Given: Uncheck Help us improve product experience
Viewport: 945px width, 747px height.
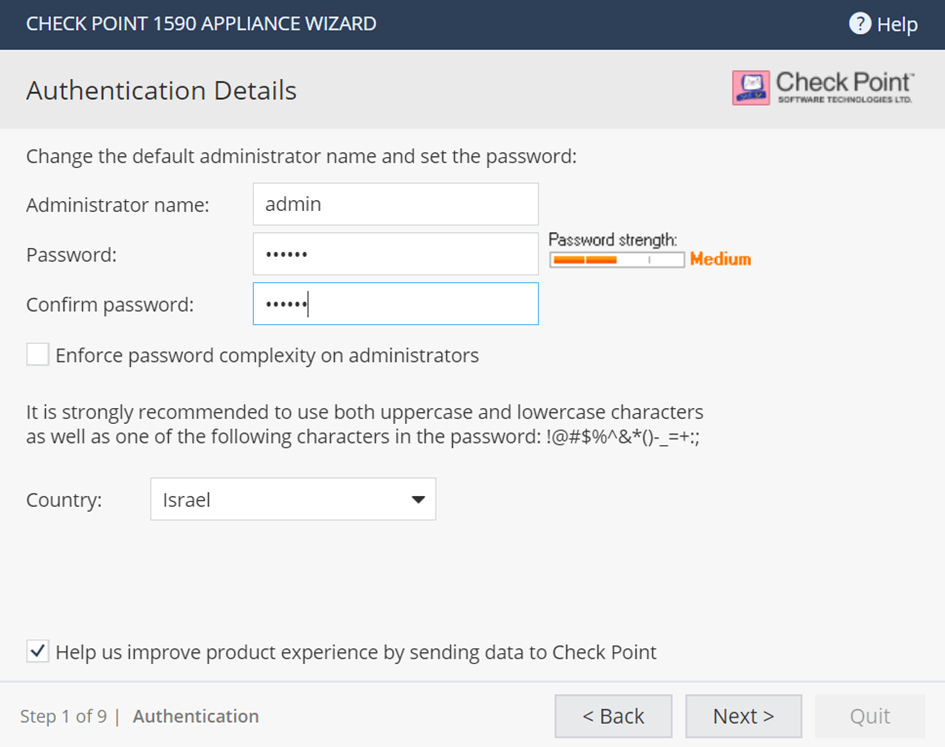Looking at the screenshot, I should point(37,652).
